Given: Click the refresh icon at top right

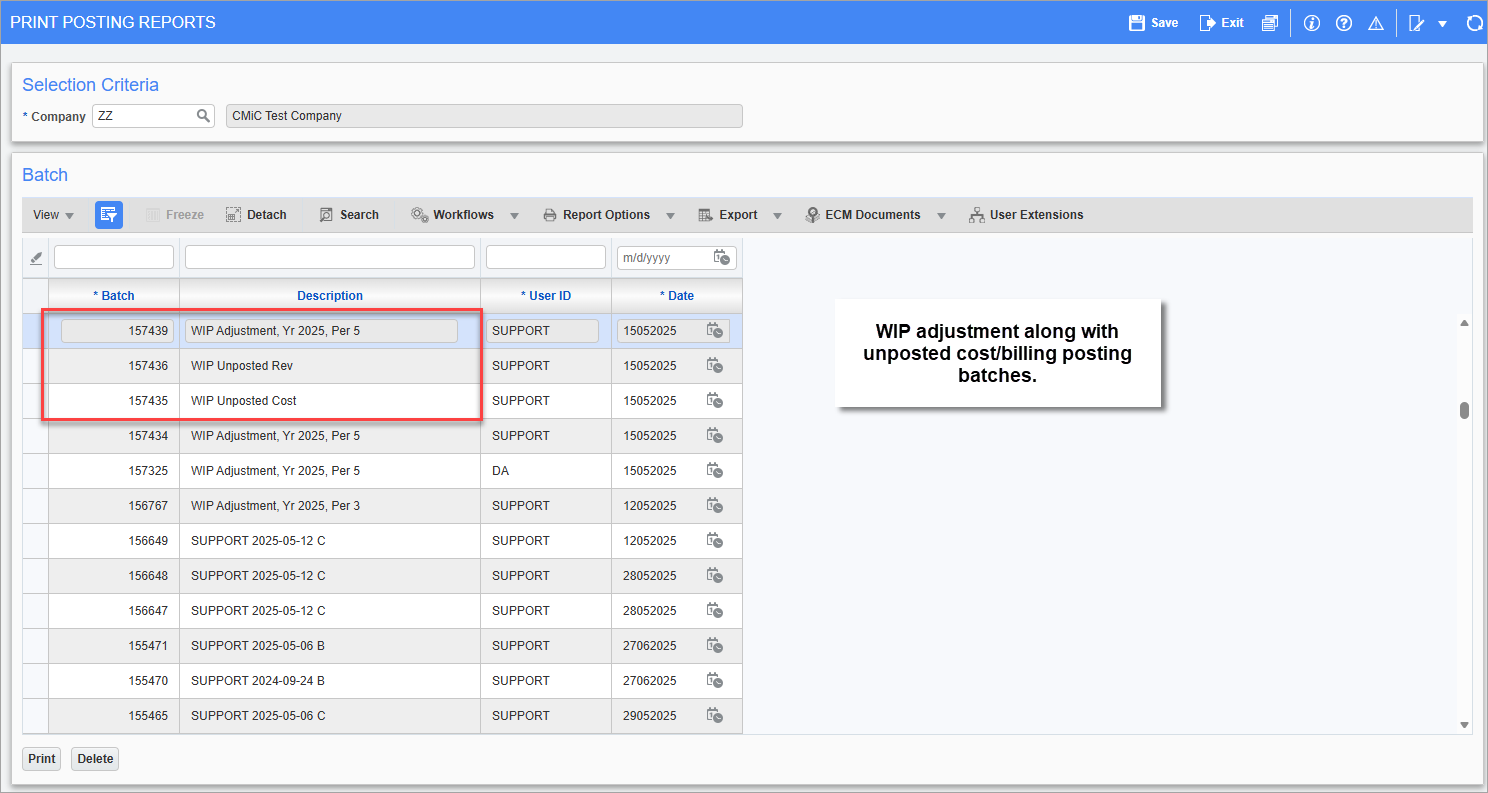Looking at the screenshot, I should click(x=1474, y=22).
